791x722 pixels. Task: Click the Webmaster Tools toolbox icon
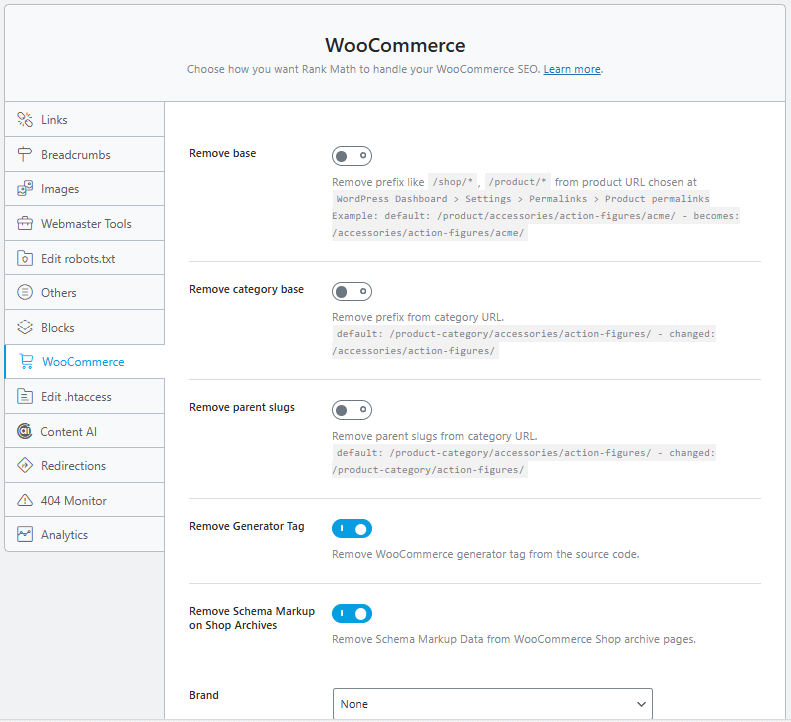[25, 224]
